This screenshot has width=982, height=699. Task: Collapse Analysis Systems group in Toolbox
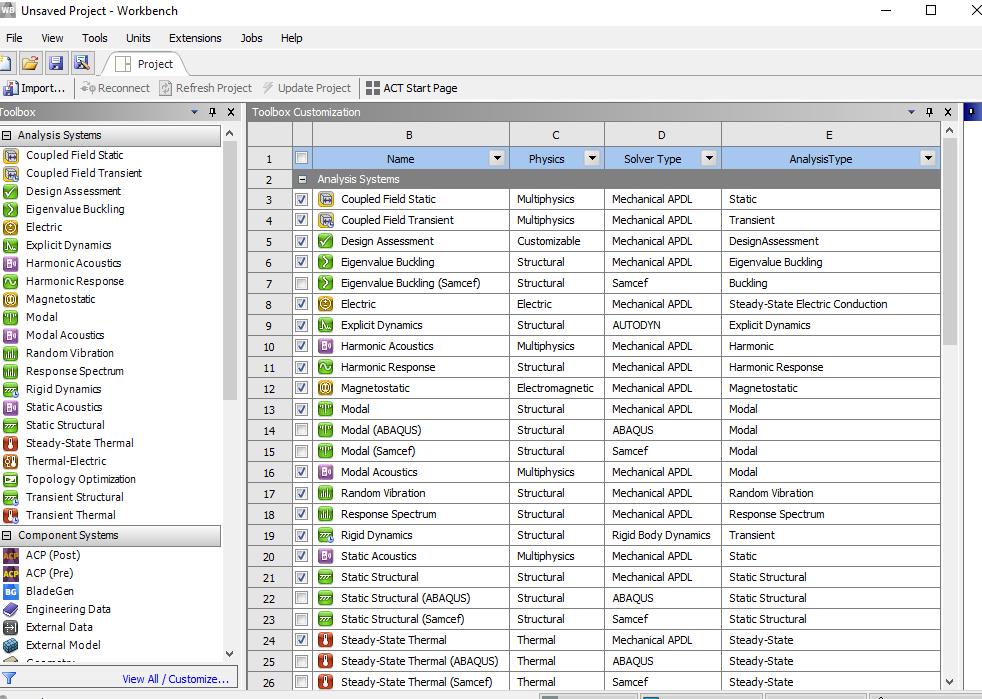click(6, 135)
